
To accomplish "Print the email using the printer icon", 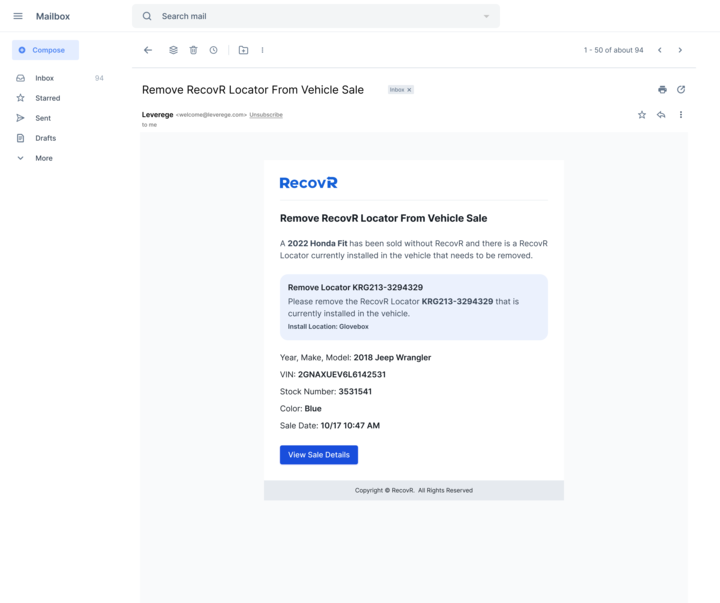I will pos(662,90).
